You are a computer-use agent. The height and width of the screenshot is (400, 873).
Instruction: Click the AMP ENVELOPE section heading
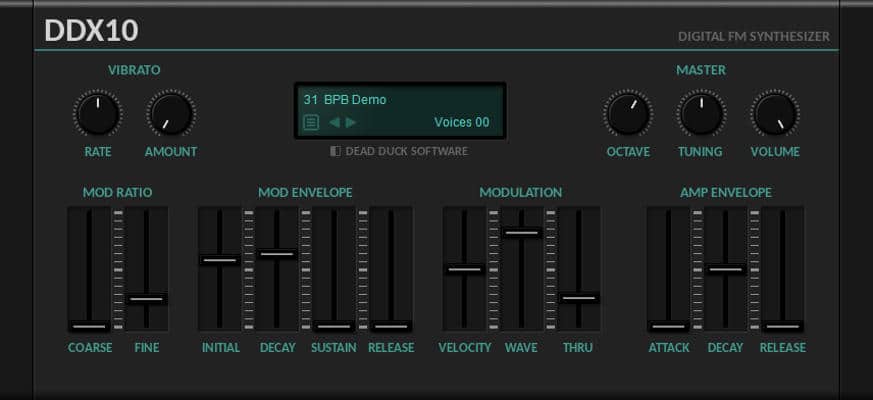click(725, 192)
